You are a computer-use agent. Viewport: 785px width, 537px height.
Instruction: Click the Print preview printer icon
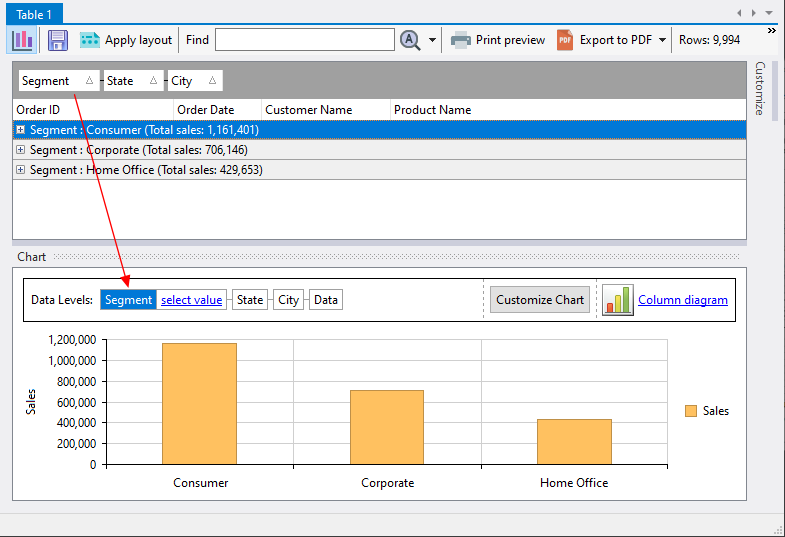(x=461, y=40)
